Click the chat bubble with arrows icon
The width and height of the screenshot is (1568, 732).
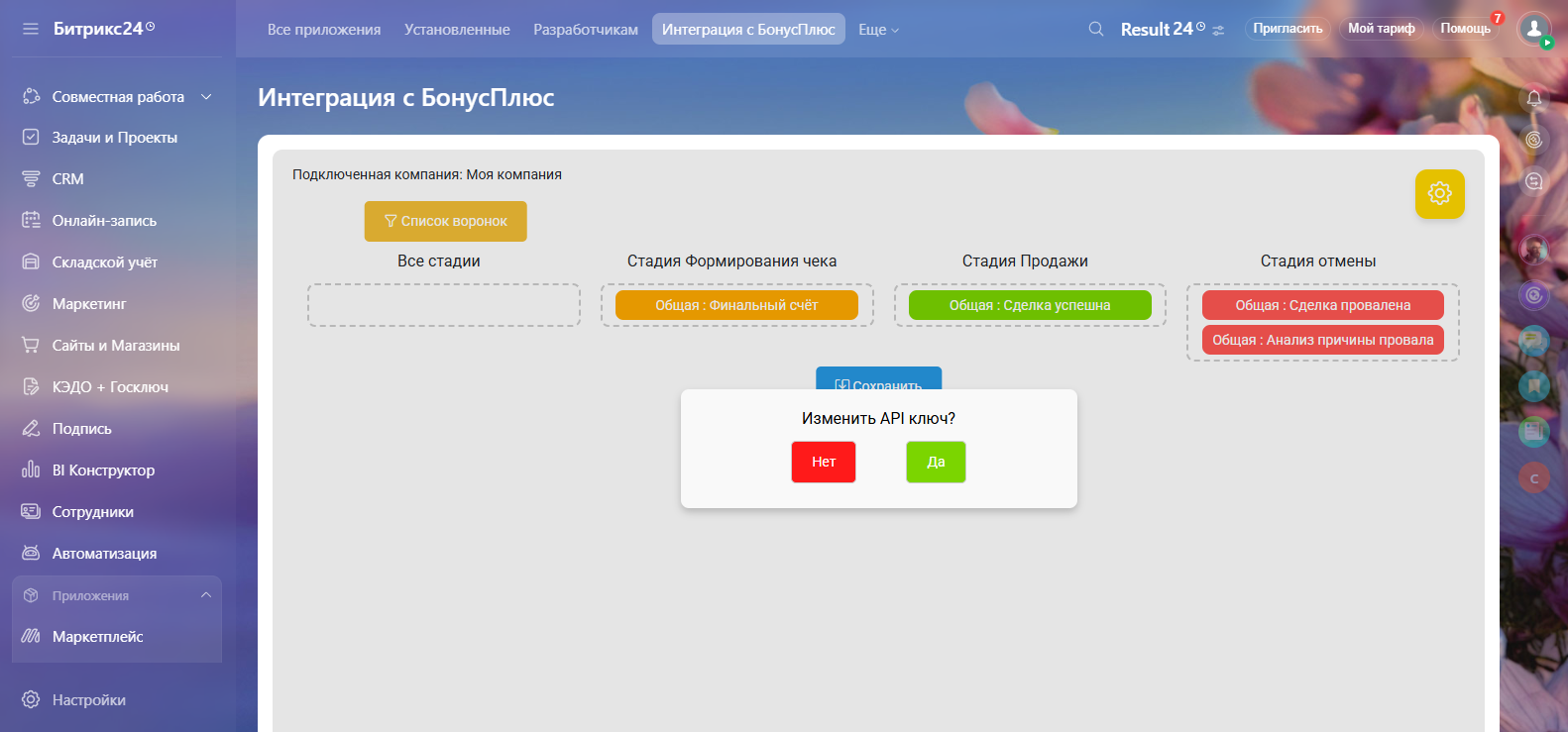click(1534, 181)
